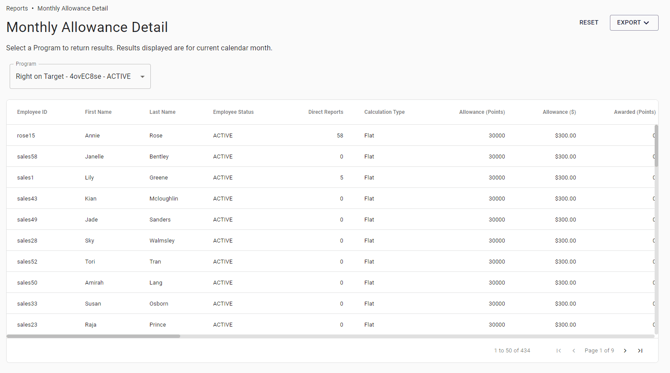Click last name Lang
The width and height of the screenshot is (670, 373).
[x=156, y=282]
